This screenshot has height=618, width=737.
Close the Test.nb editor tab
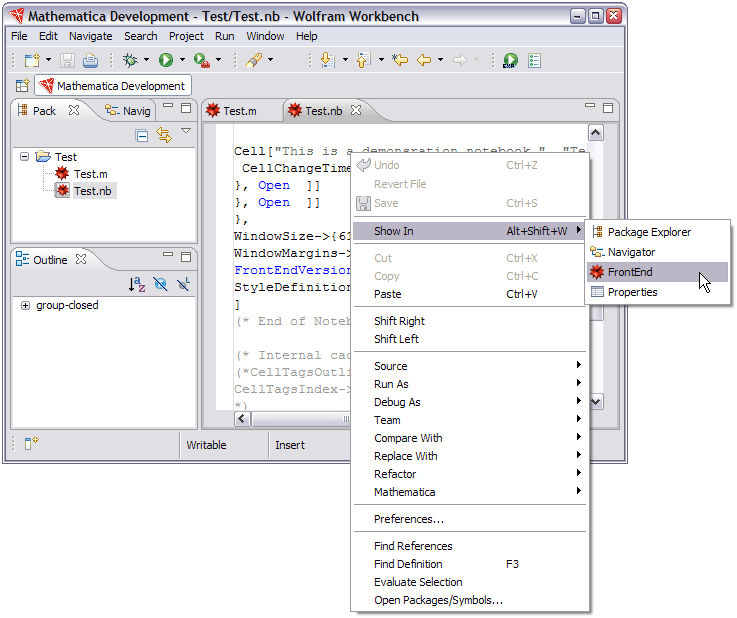(x=356, y=110)
